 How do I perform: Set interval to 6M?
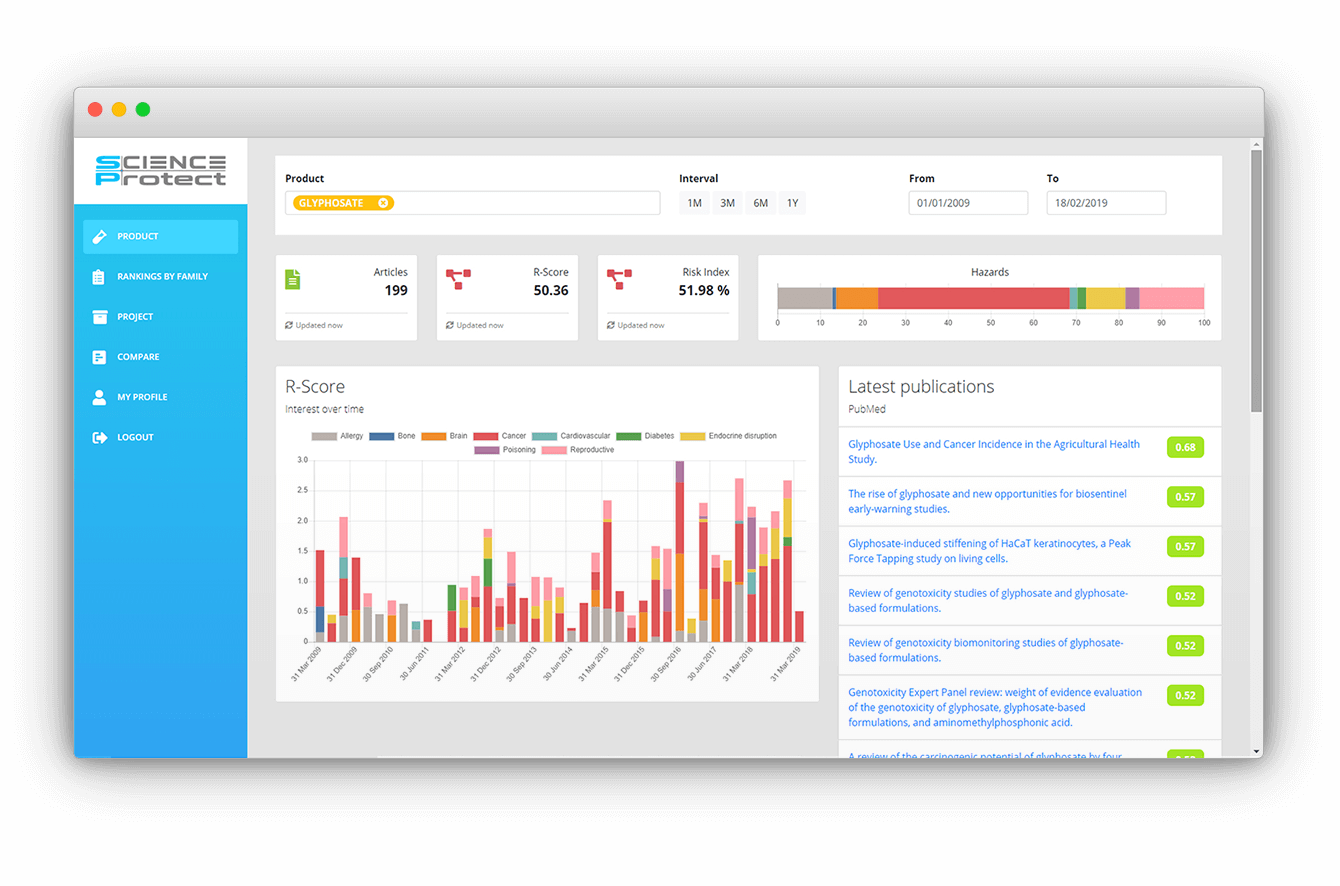(760, 203)
